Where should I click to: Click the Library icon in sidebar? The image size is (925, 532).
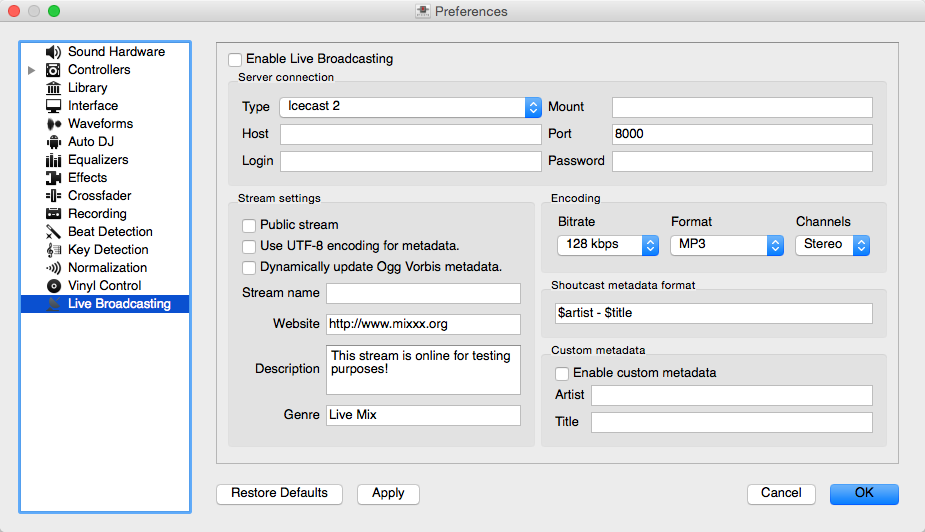point(54,88)
